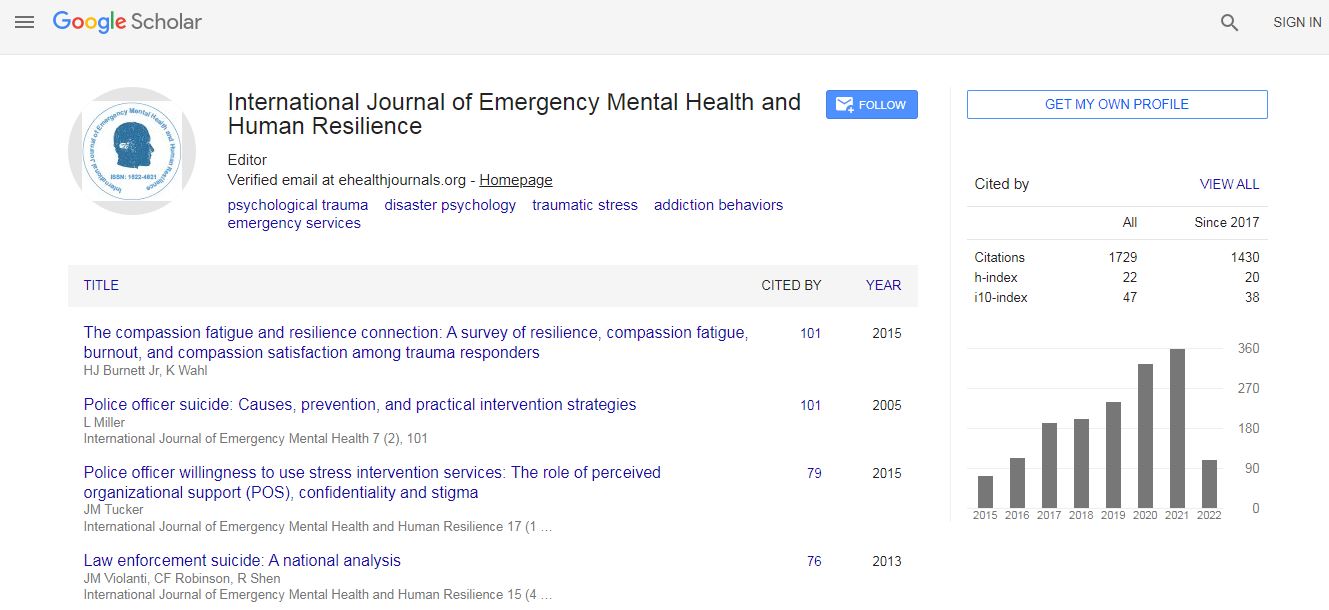Sort articles by Year column header
This screenshot has height=610, width=1329.
coord(883,285)
